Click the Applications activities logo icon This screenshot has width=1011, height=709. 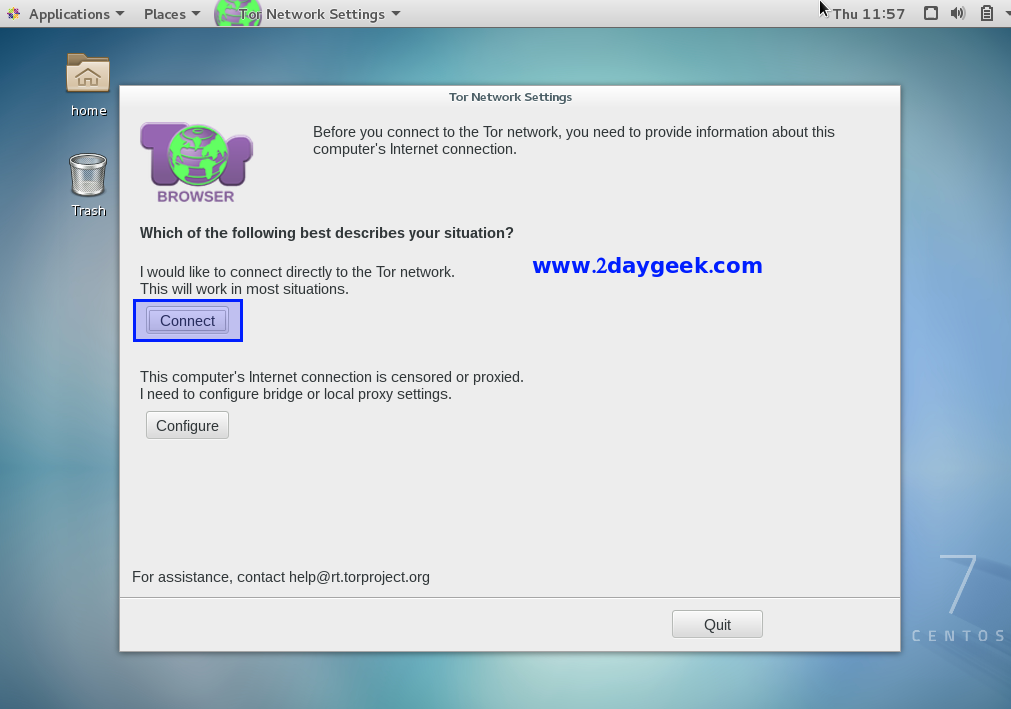click(14, 14)
